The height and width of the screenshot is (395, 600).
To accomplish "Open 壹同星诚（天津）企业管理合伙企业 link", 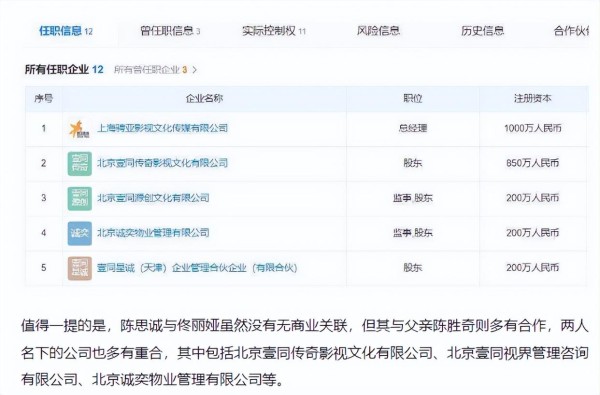I will 197,268.
